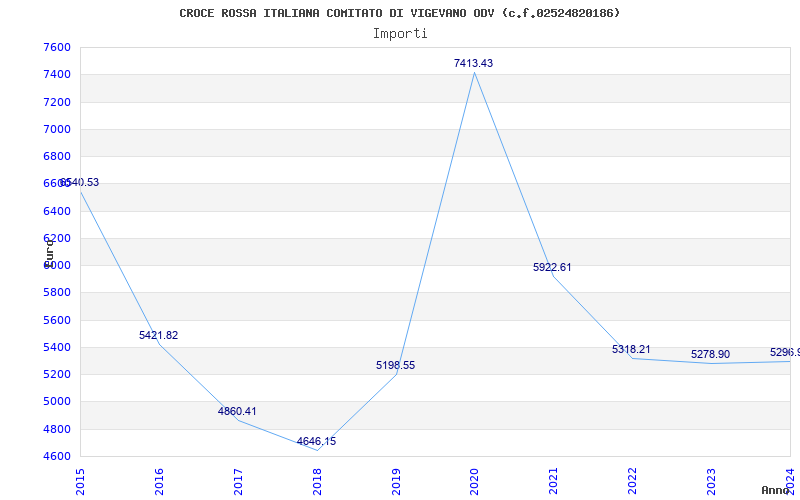Click the 2016 x-axis label
800x500 pixels.
tap(159, 481)
